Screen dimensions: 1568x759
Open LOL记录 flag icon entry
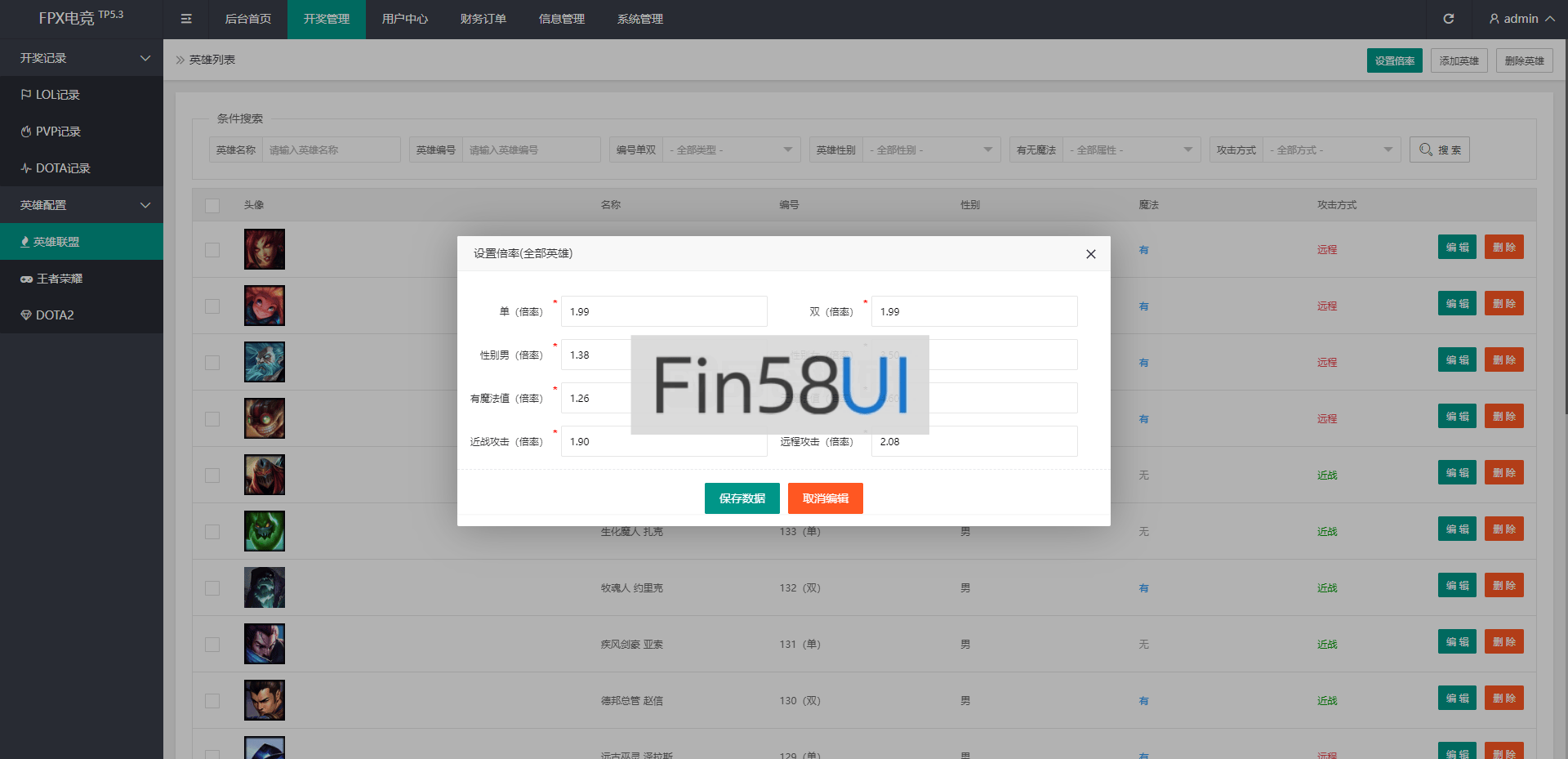point(51,95)
